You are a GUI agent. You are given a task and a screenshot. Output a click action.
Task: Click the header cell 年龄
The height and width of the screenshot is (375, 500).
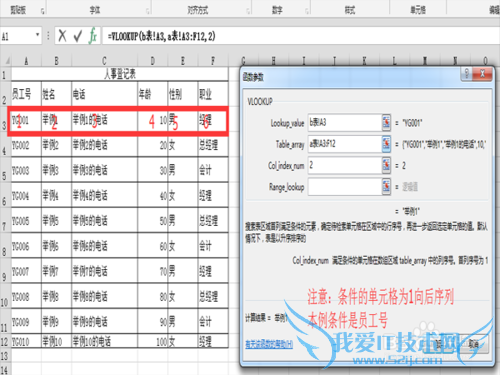pos(153,94)
